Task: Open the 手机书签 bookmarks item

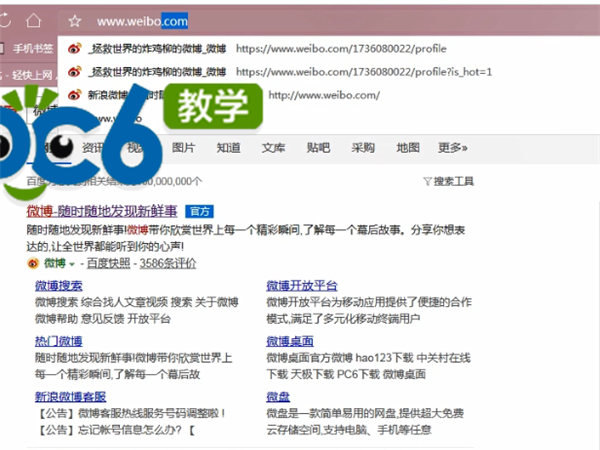Action: (33, 49)
